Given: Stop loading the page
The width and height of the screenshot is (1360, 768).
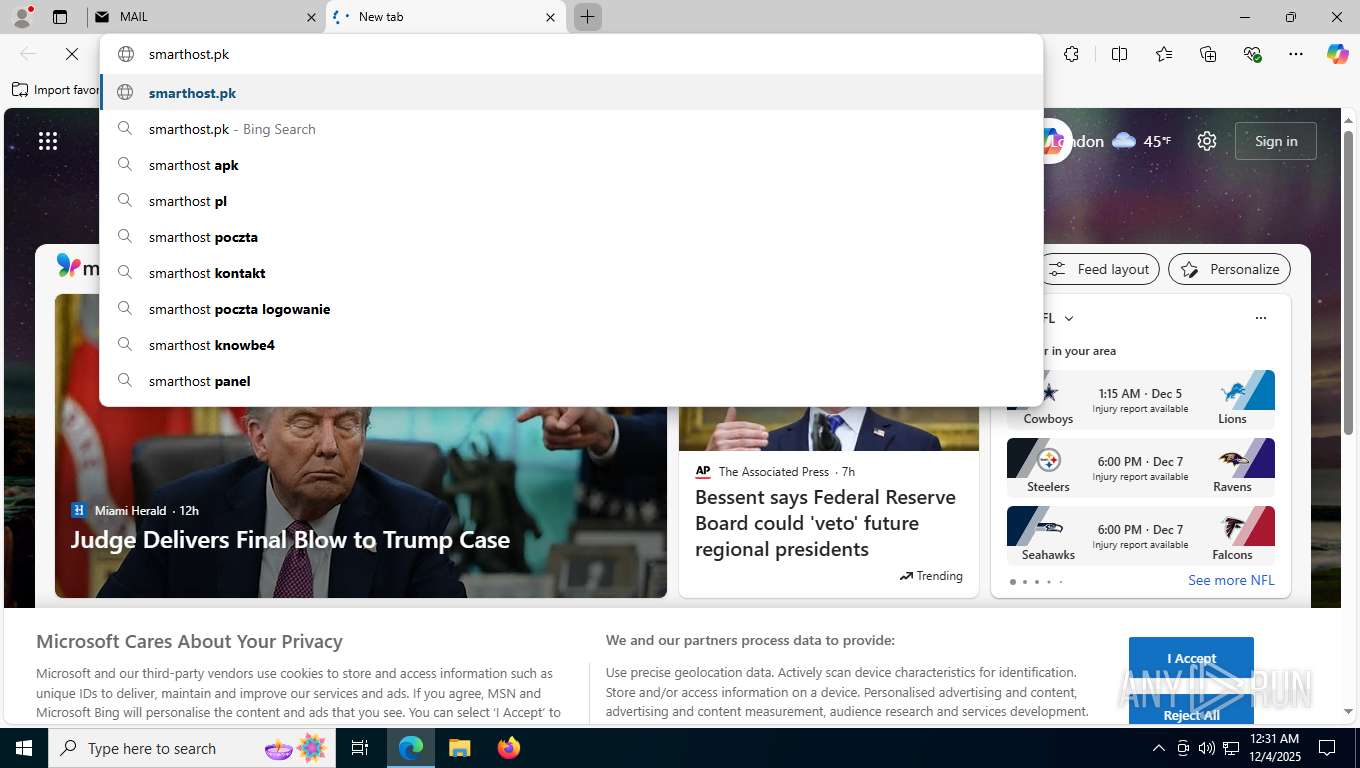Looking at the screenshot, I should 71,54.
